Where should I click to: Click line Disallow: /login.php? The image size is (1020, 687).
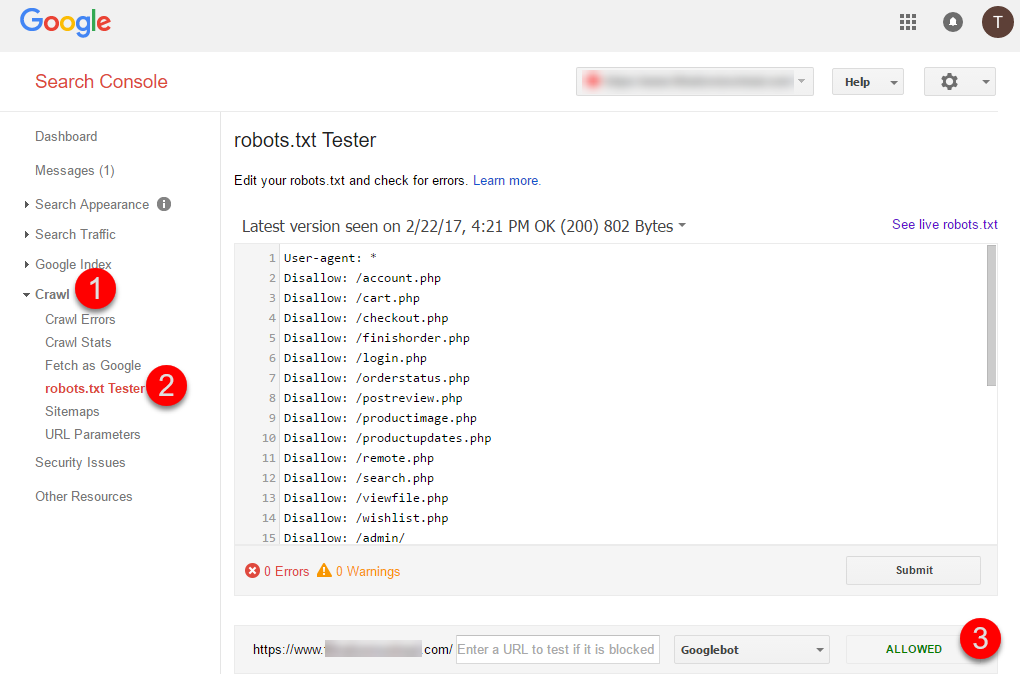point(355,358)
